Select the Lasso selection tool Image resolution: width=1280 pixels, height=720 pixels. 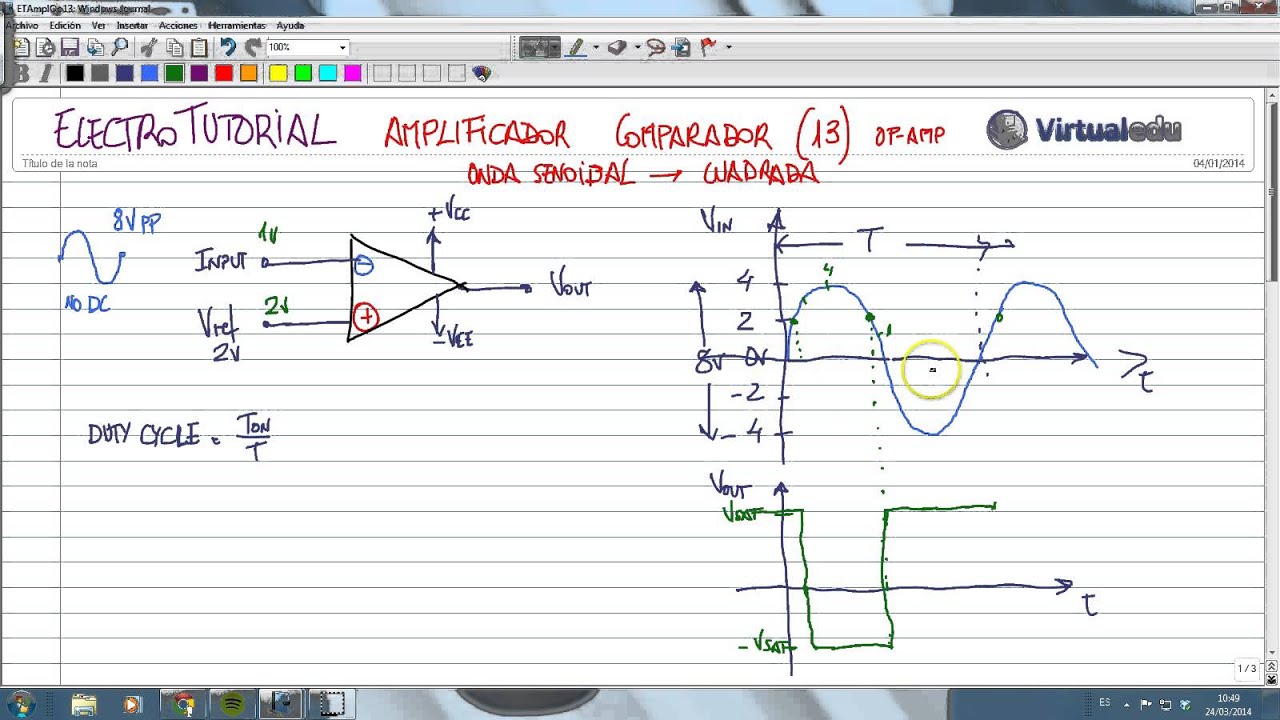[x=656, y=47]
